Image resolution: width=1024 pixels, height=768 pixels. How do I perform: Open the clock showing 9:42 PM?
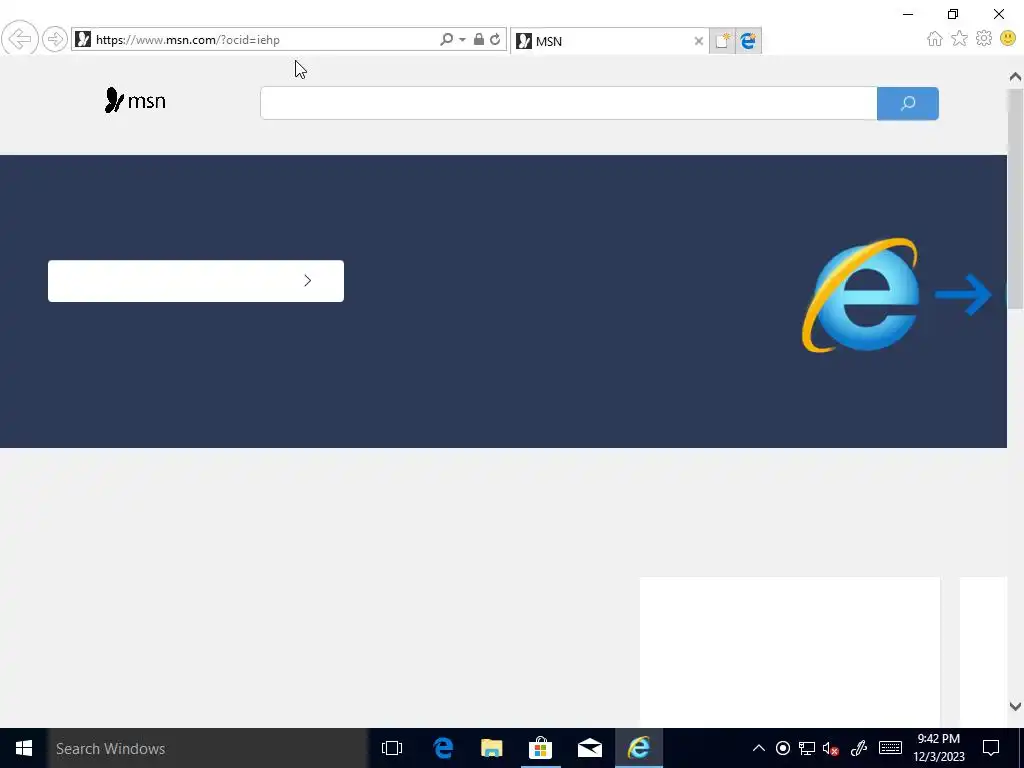[938, 748]
